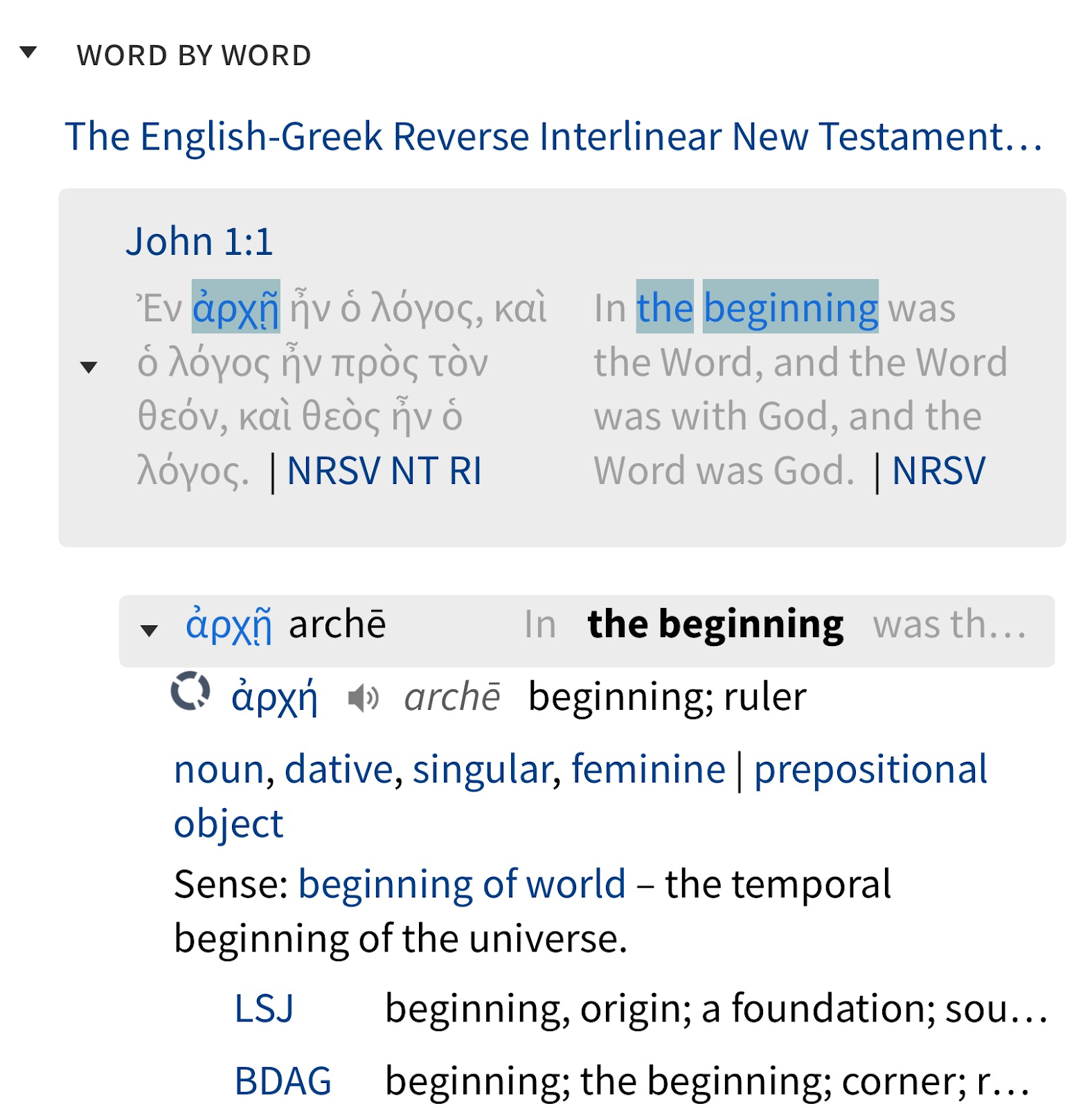Click the highlighted word 'beginning' in verse
The width and height of the screenshot is (1092, 1108).
pos(790,308)
